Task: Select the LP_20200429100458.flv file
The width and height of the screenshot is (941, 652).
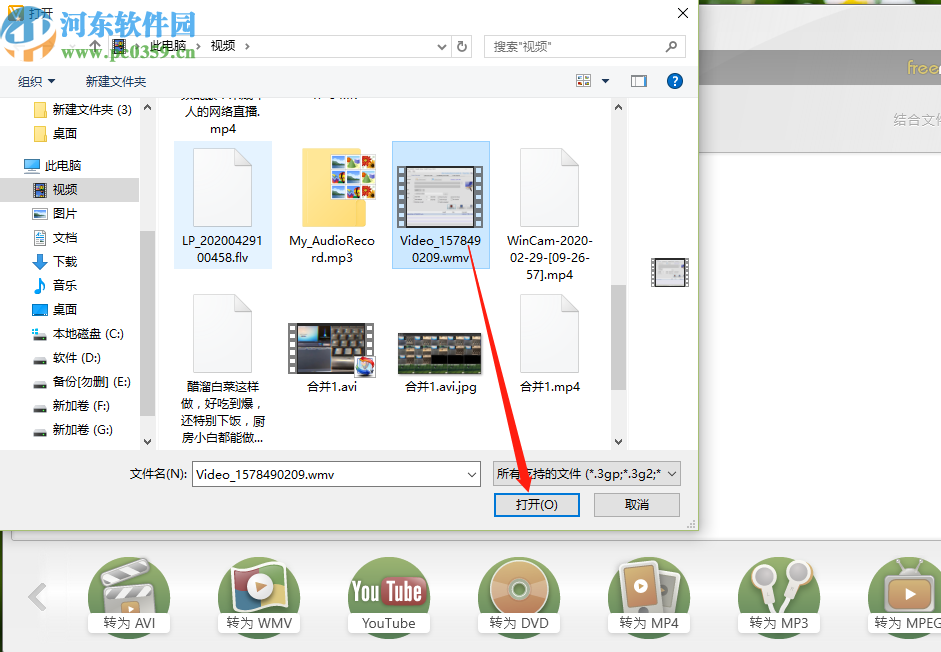Action: click(x=223, y=205)
